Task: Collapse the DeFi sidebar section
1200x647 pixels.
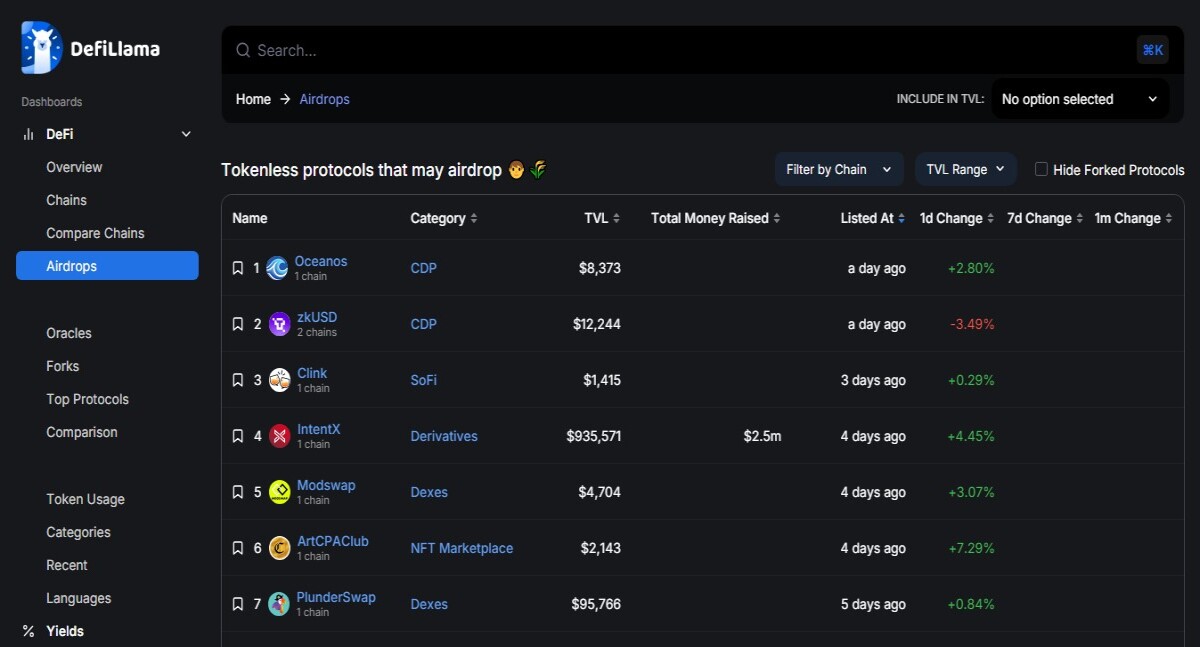Action: tap(186, 134)
